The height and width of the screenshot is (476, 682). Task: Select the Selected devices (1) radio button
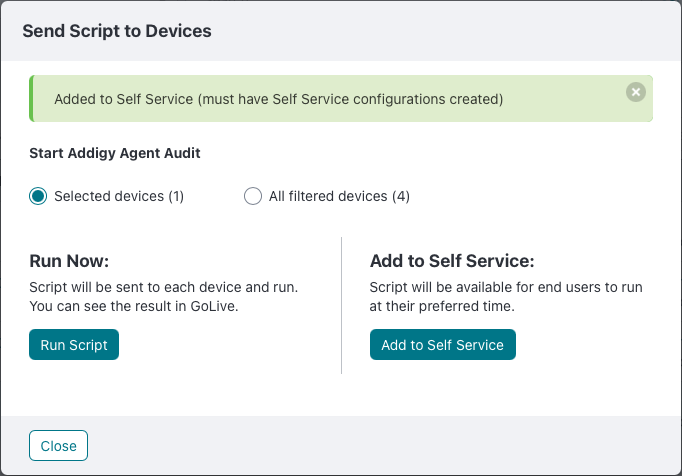coord(38,196)
